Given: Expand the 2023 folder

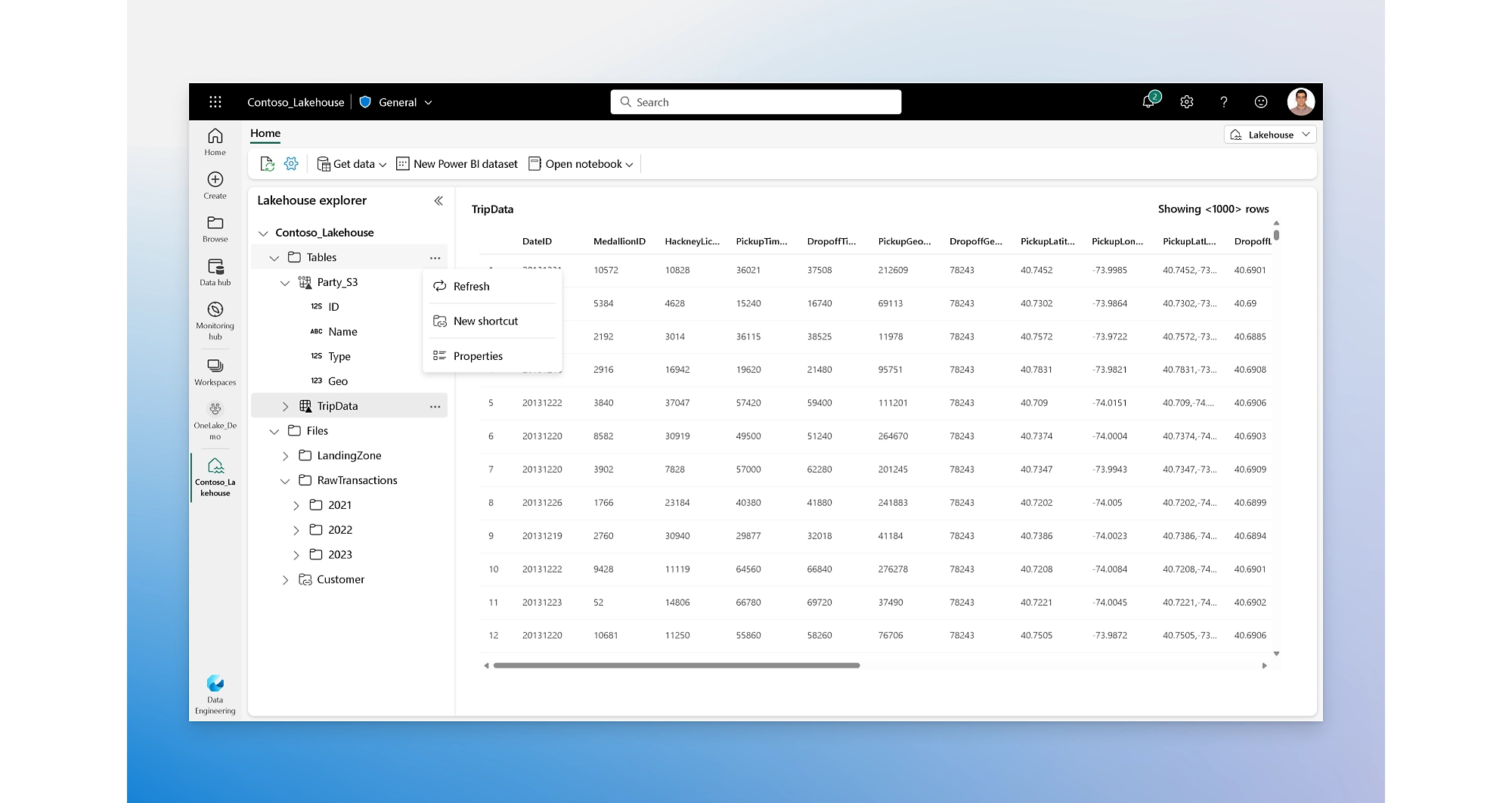Looking at the screenshot, I should (296, 555).
